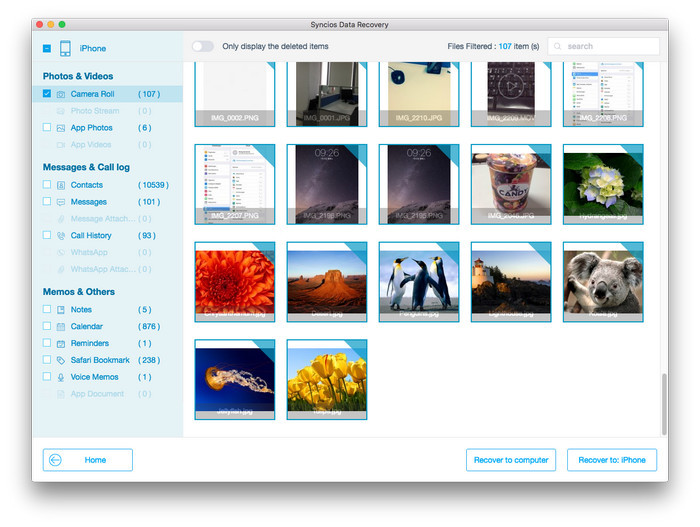700x527 pixels.
Task: Open the Calendar category icon
Action: click(61, 326)
